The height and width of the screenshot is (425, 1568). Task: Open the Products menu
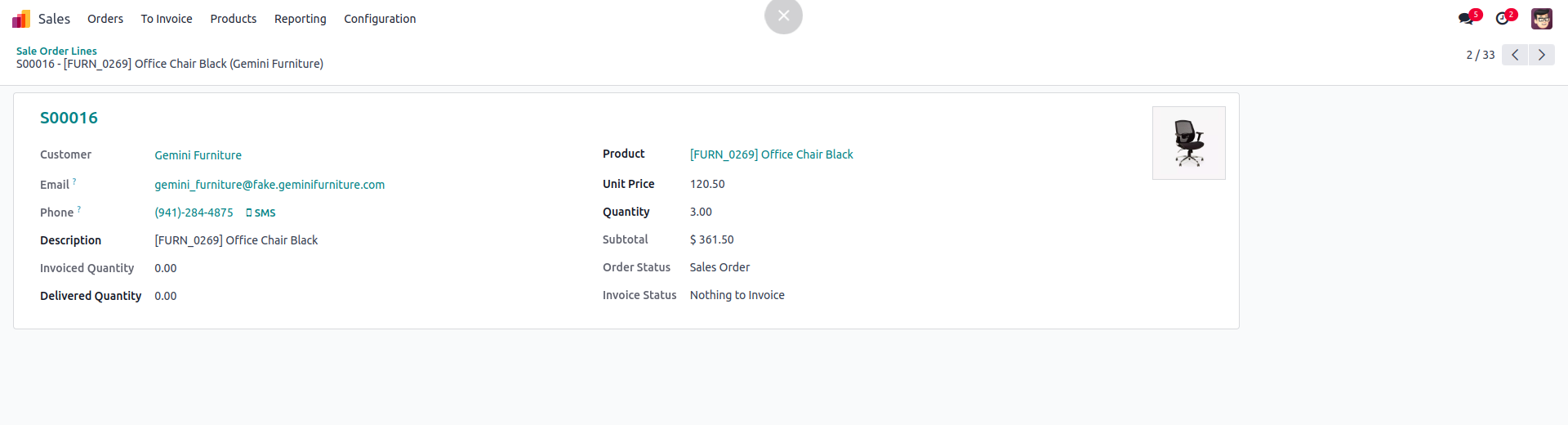233,19
